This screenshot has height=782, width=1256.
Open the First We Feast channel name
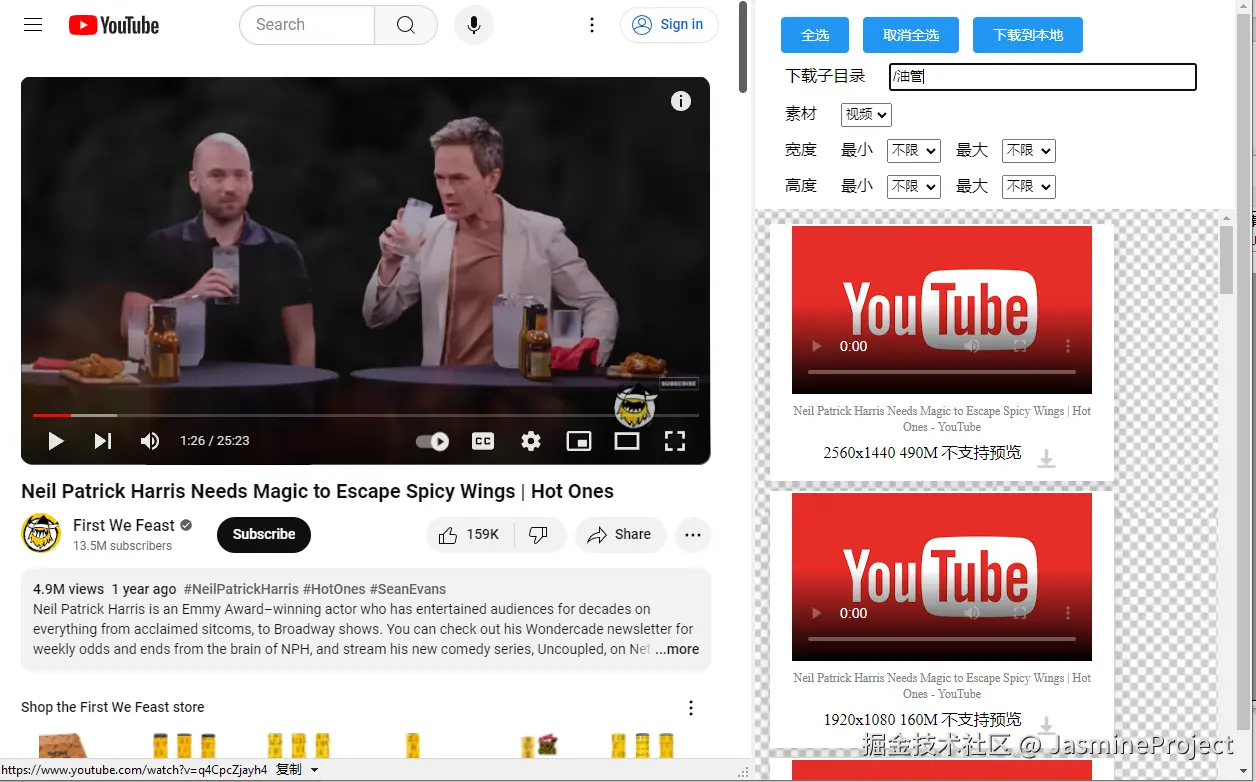(124, 525)
